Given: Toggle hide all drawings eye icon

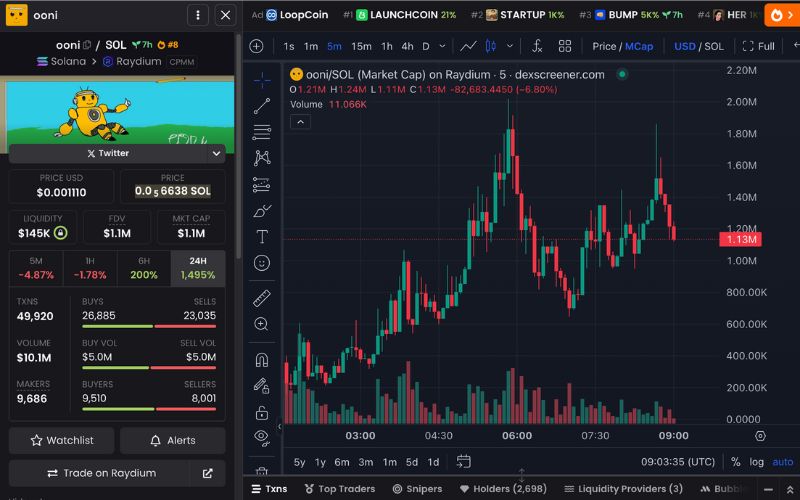Looking at the screenshot, I should tap(262, 437).
